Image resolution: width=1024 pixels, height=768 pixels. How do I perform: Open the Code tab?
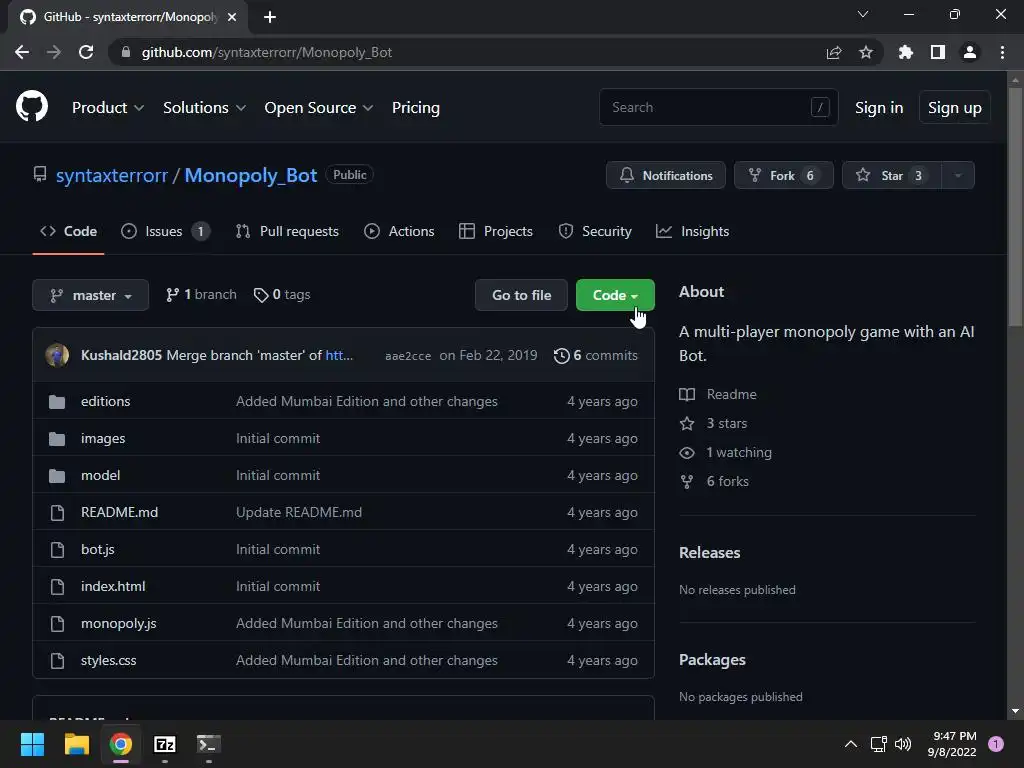click(69, 231)
